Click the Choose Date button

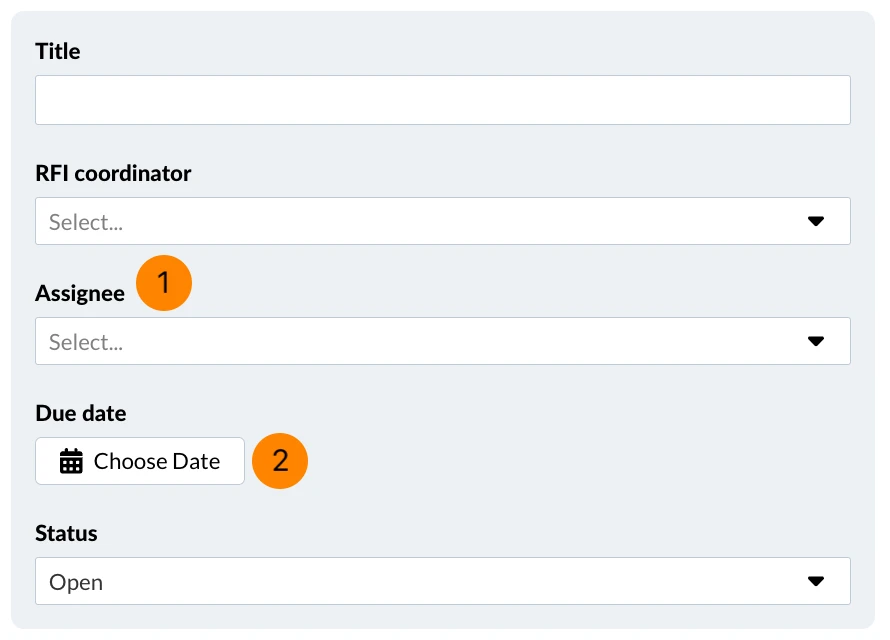[140, 461]
